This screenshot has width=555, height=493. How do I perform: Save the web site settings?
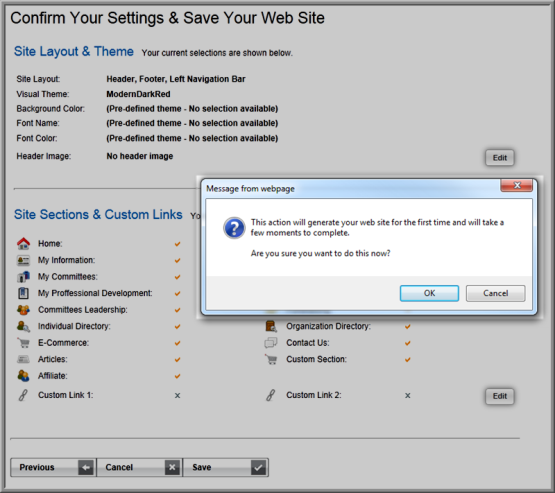(225, 468)
